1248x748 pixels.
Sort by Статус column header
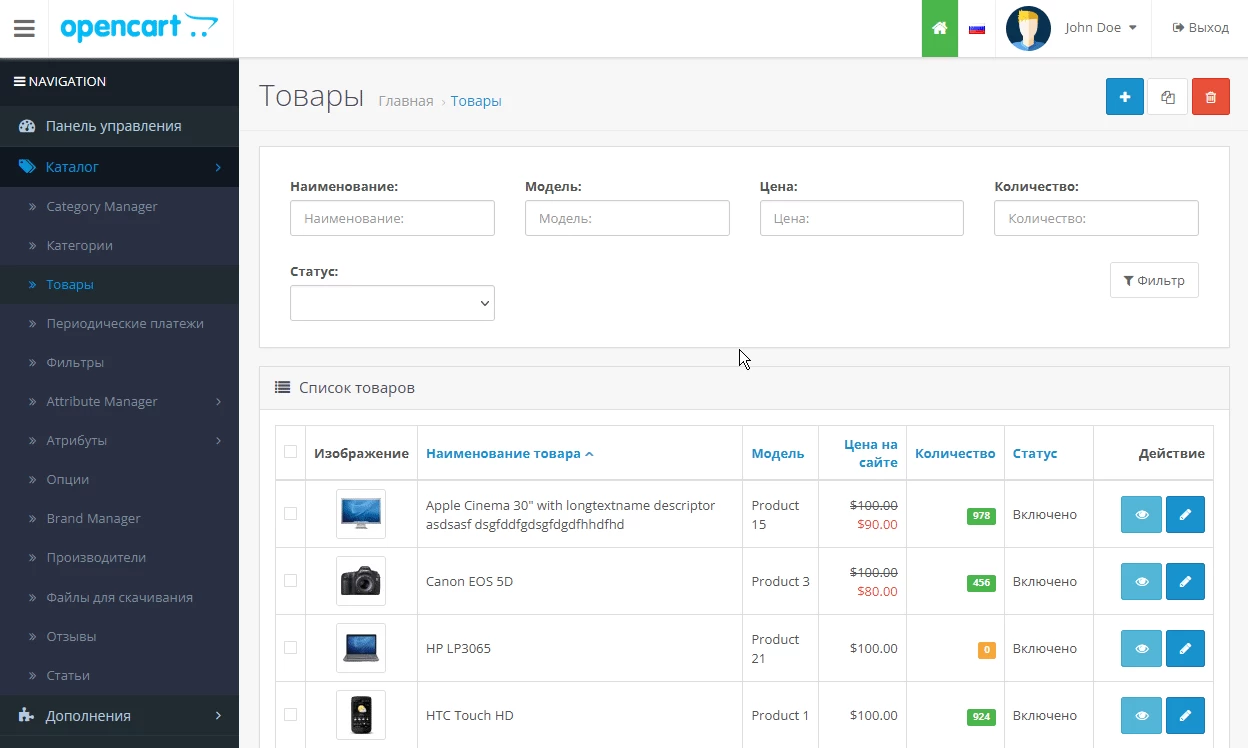point(1035,453)
